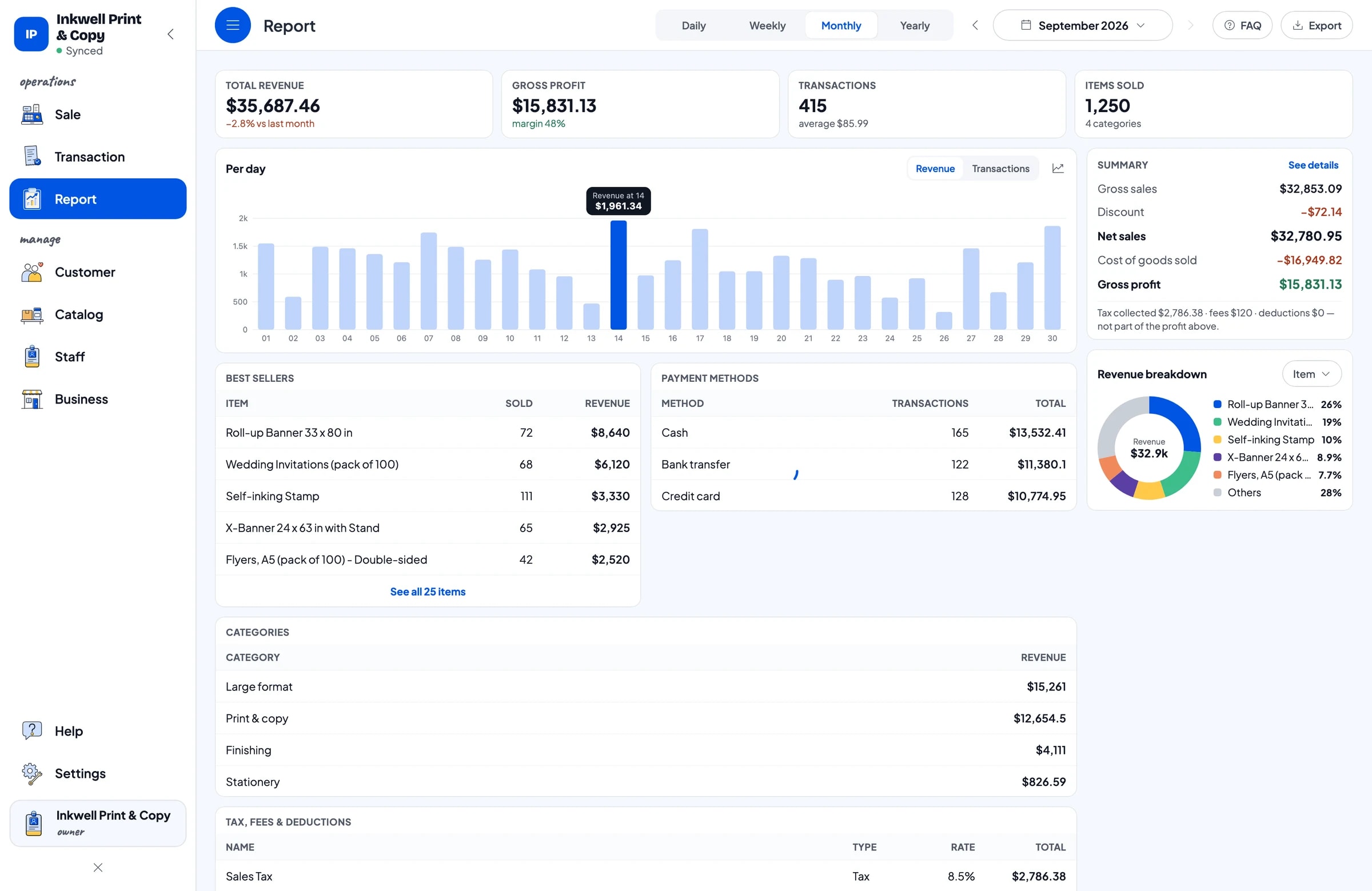Click the Large format category row

645,686
